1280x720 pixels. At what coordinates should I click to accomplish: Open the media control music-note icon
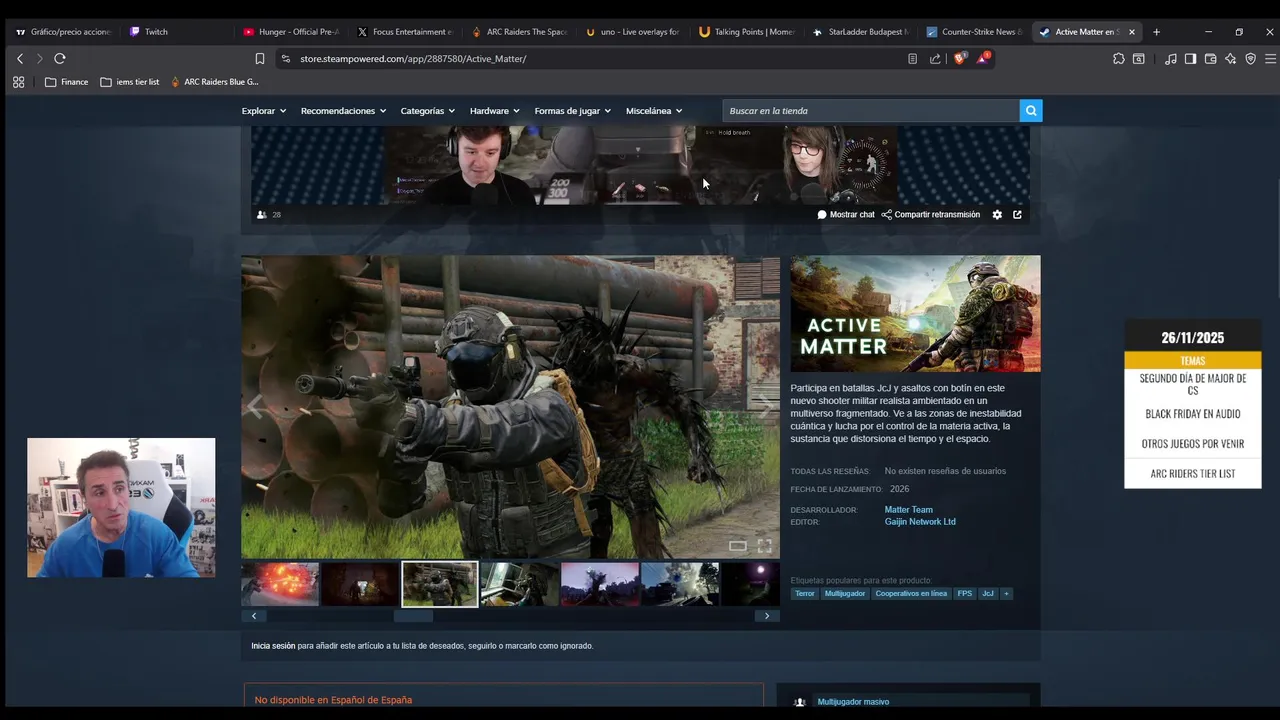click(x=1170, y=59)
